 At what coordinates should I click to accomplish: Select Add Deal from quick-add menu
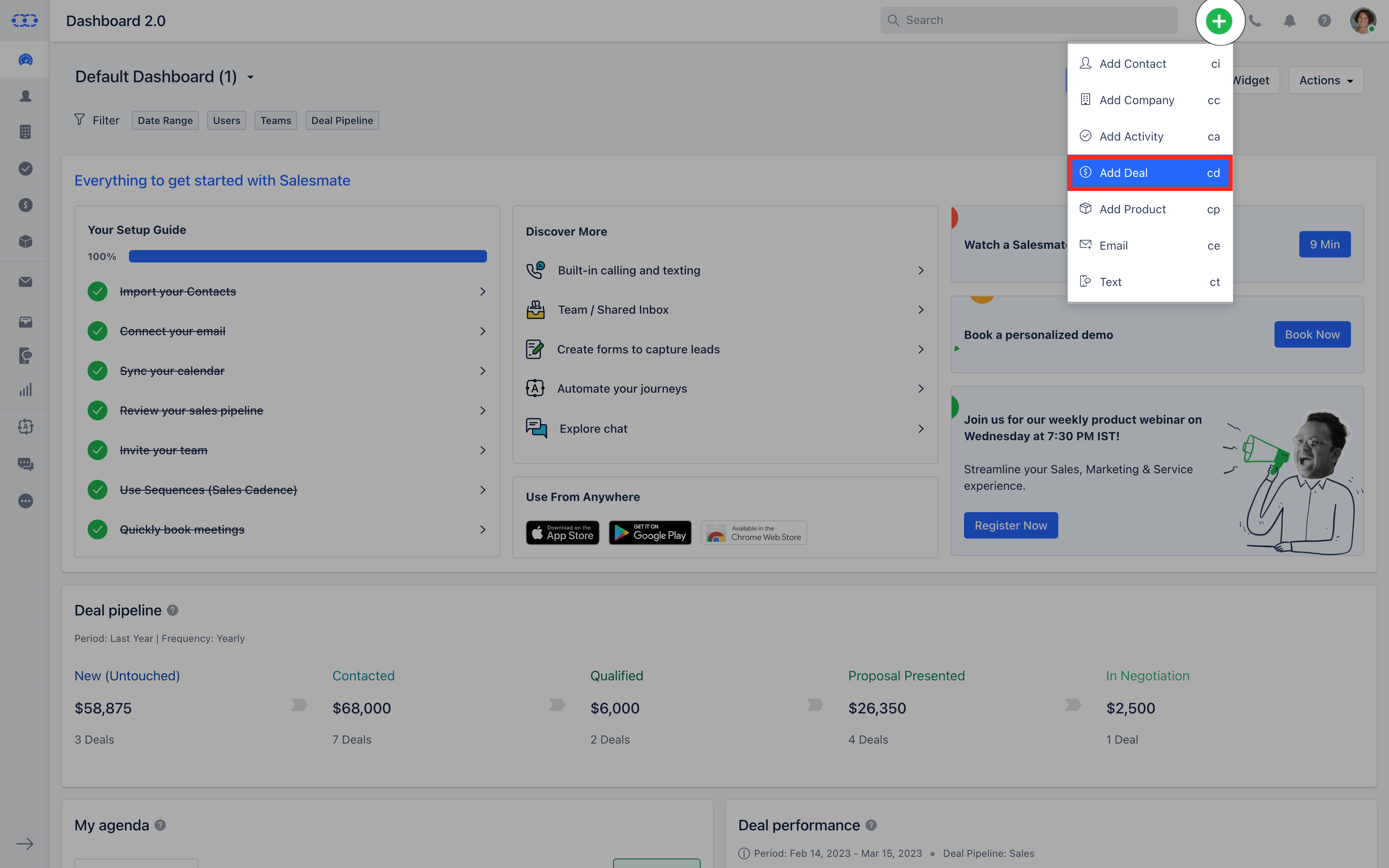click(x=1150, y=173)
